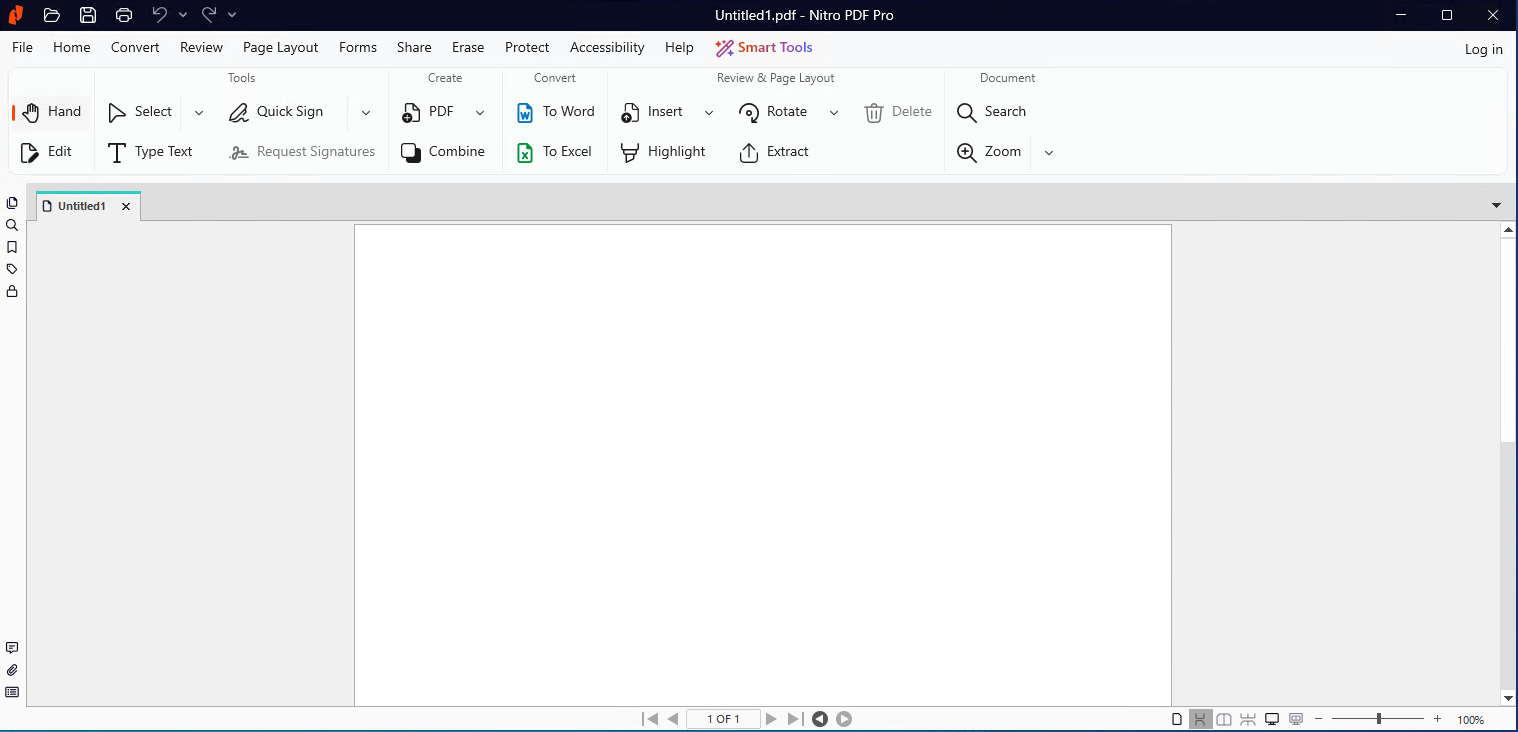Toggle continuous page view

(x=1200, y=719)
